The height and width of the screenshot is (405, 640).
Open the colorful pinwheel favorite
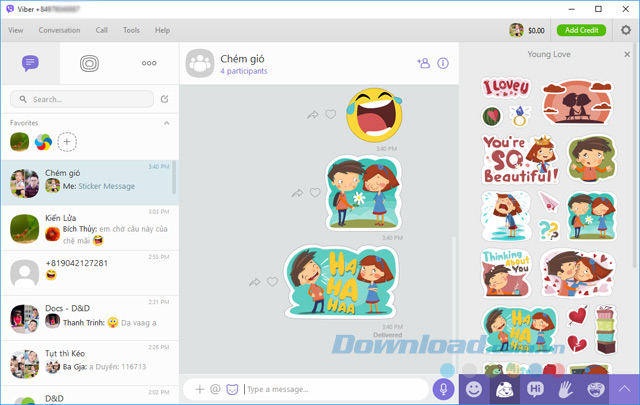coord(43,142)
